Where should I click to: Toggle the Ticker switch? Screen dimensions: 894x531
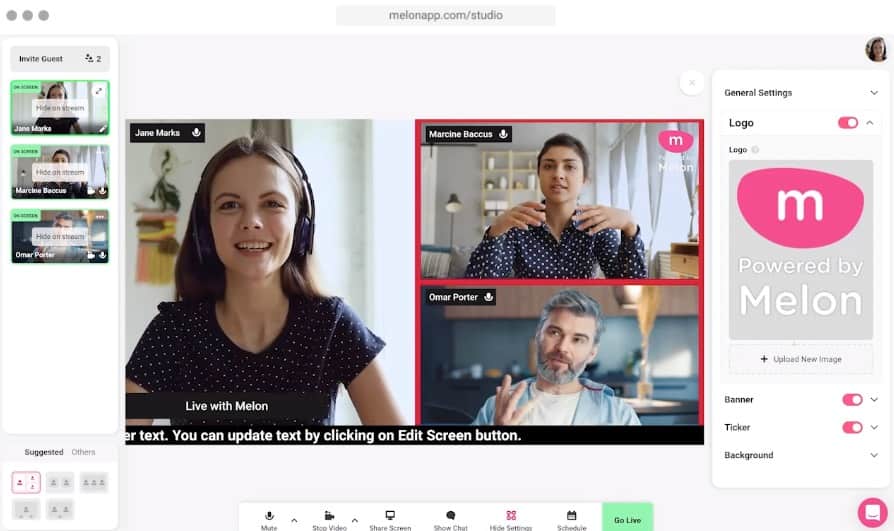[852, 427]
